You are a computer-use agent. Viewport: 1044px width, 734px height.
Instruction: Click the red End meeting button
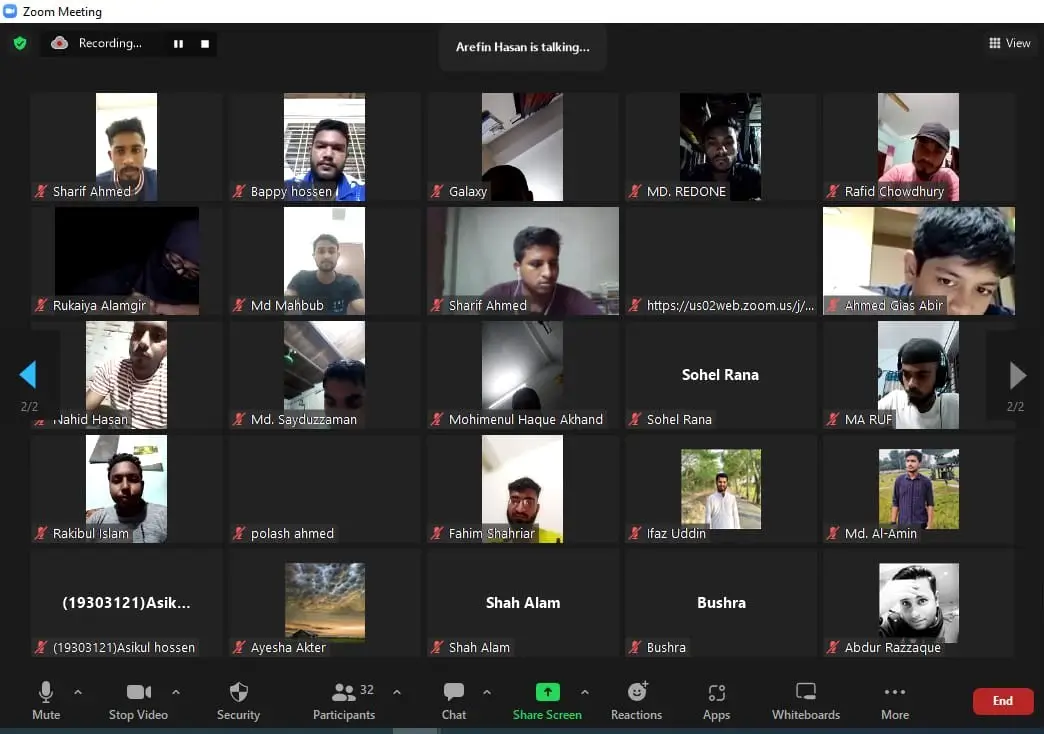[x=1003, y=701]
